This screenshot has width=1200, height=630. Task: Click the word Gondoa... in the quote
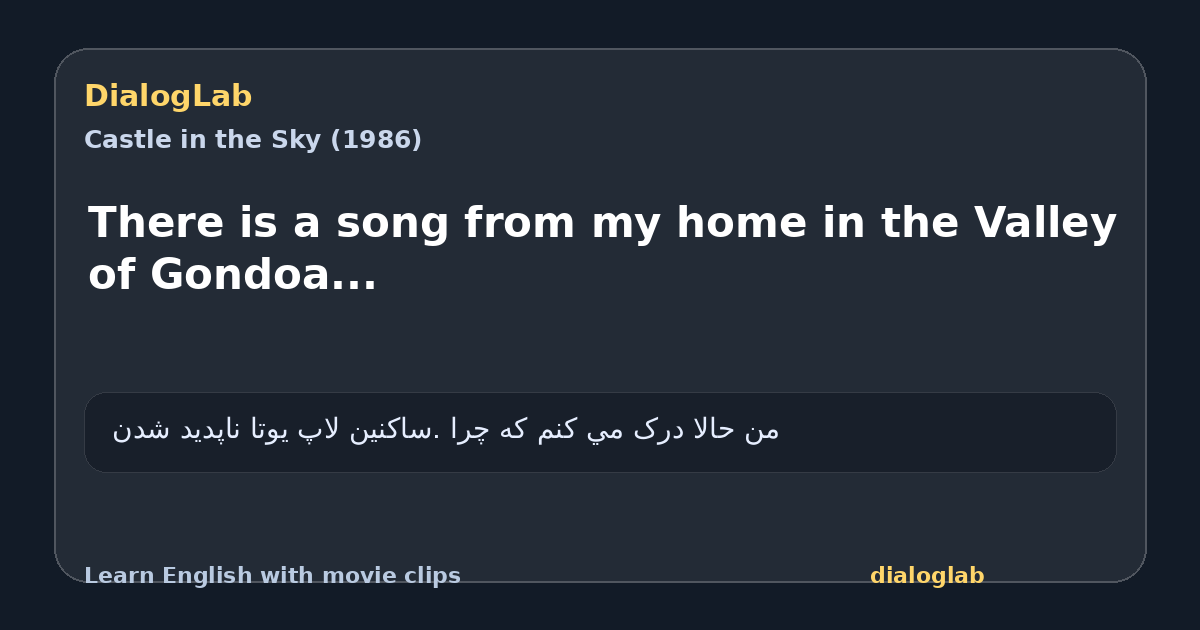coord(264,275)
